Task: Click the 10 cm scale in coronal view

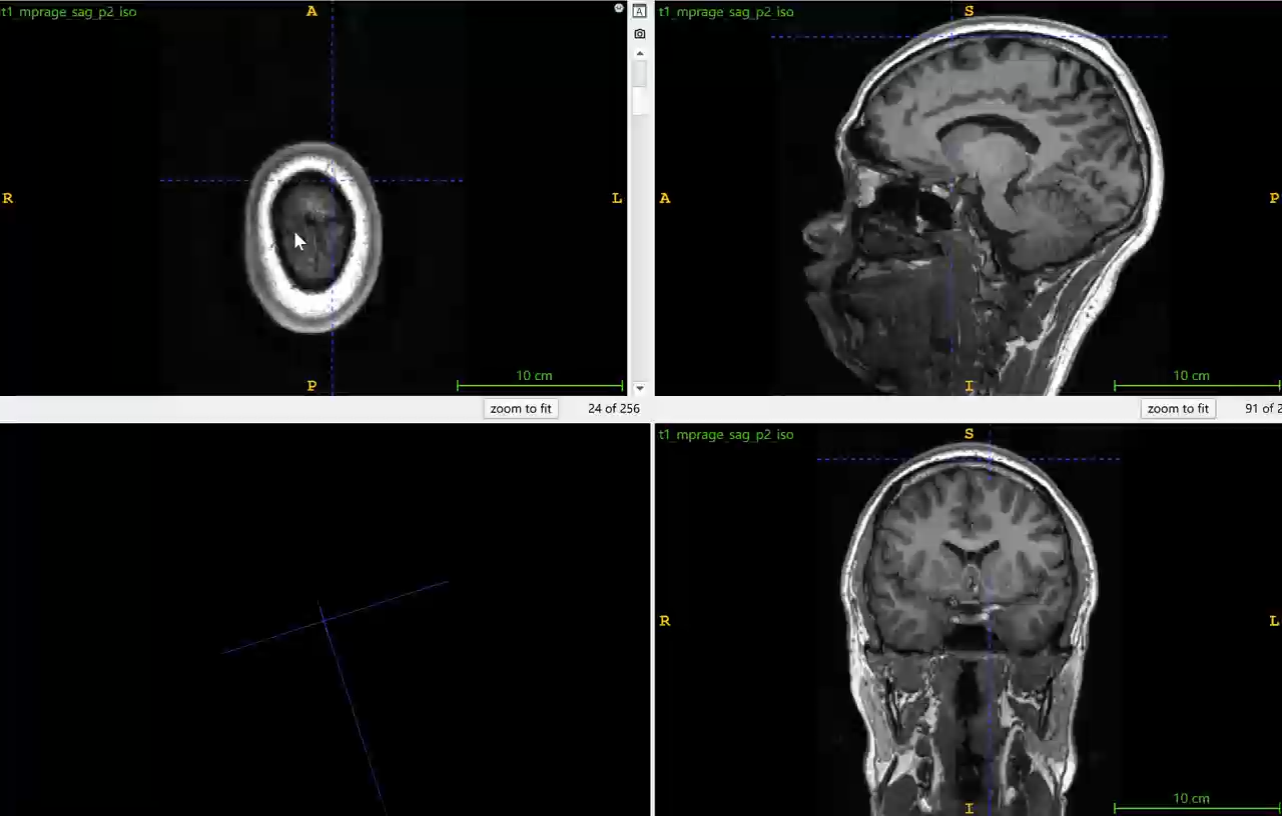Action: click(1196, 803)
